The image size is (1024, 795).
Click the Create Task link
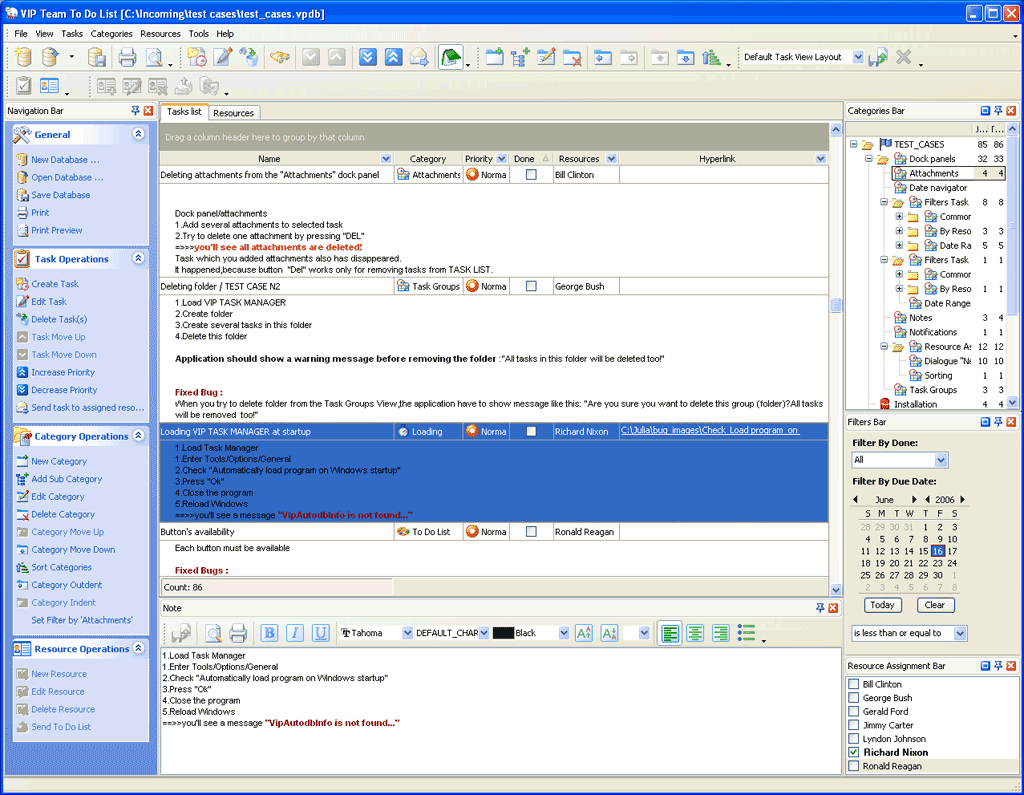(x=54, y=284)
